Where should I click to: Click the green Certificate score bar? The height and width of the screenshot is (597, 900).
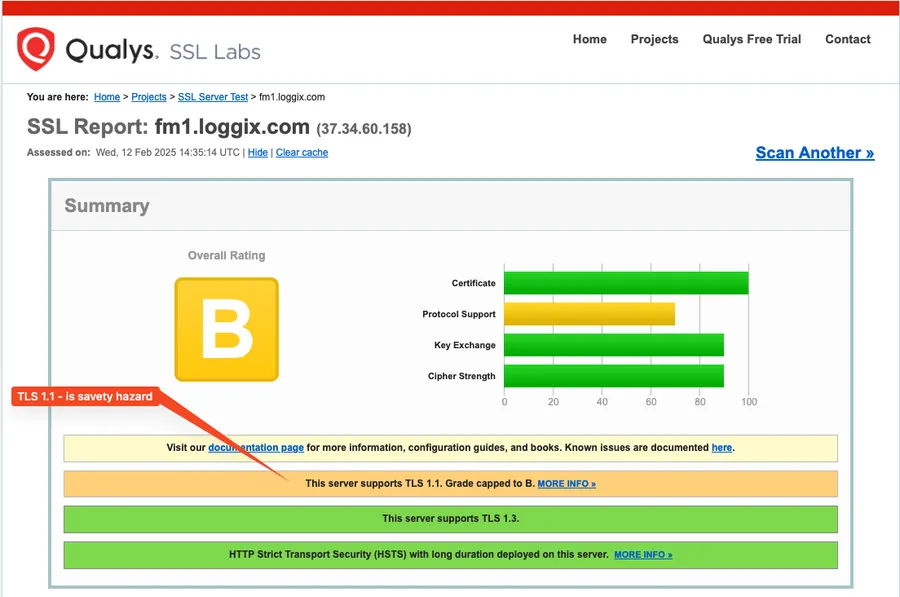(x=626, y=283)
